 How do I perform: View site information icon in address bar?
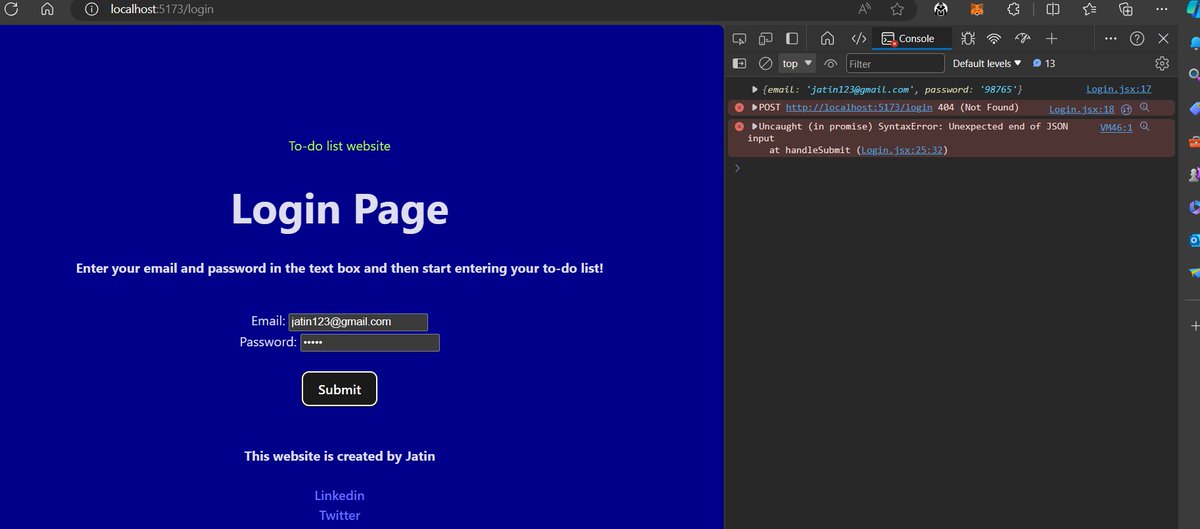(91, 9)
